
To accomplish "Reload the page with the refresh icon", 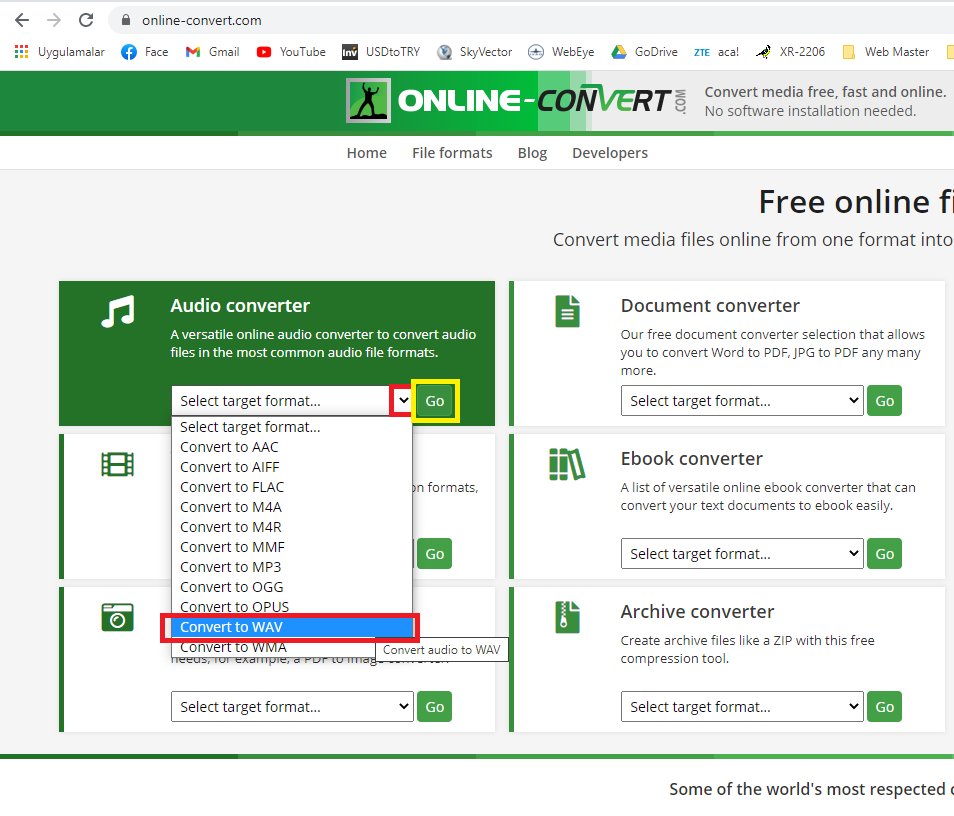I will pyautogui.click(x=86, y=20).
